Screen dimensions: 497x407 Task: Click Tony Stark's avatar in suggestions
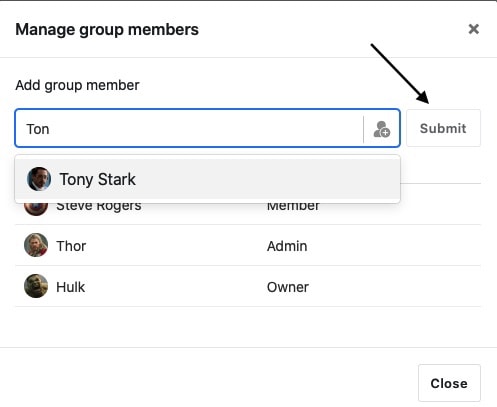pyautogui.click(x=39, y=179)
